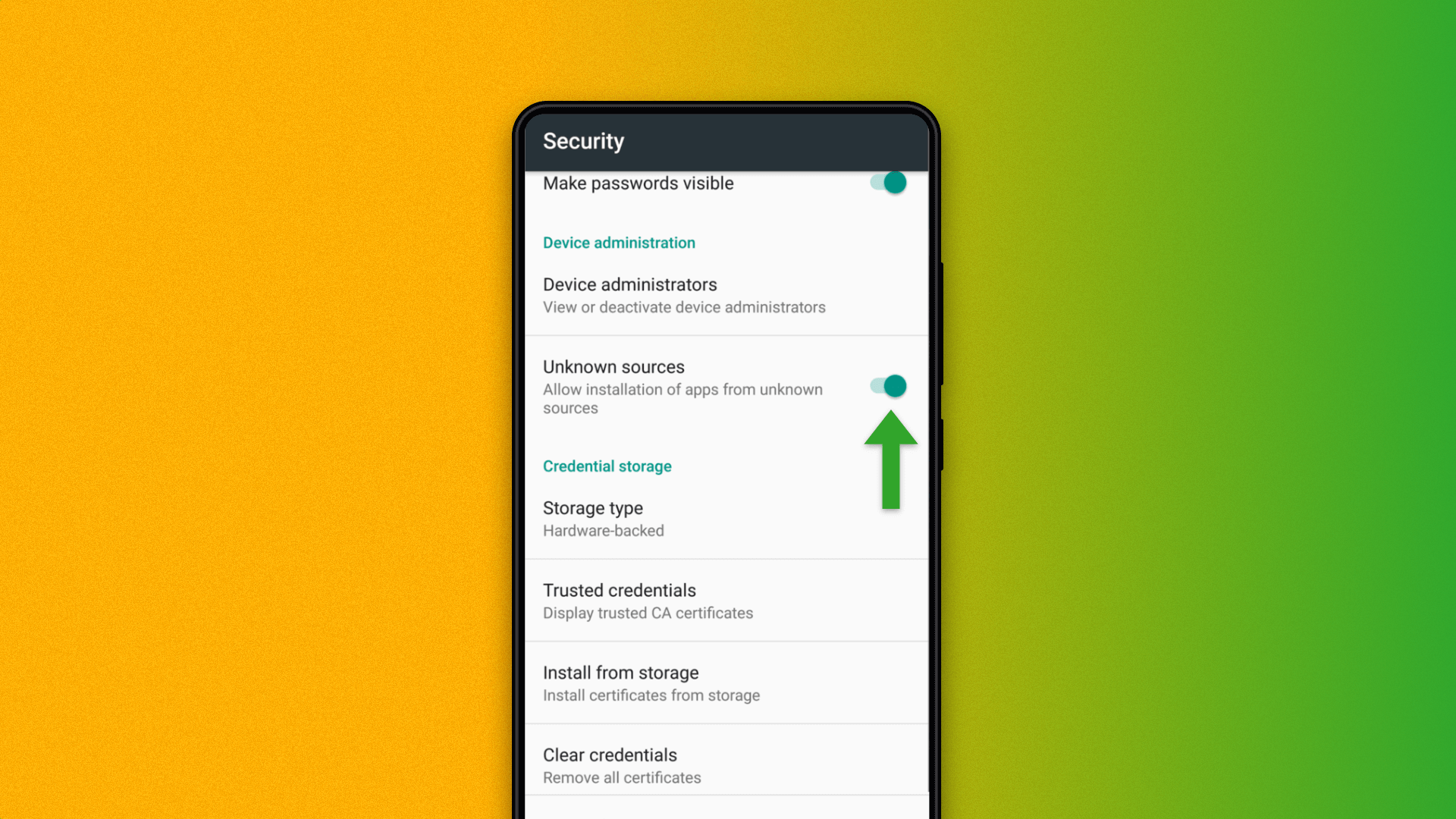Open Device administrators settings
This screenshot has width=1456, height=819.
point(727,294)
